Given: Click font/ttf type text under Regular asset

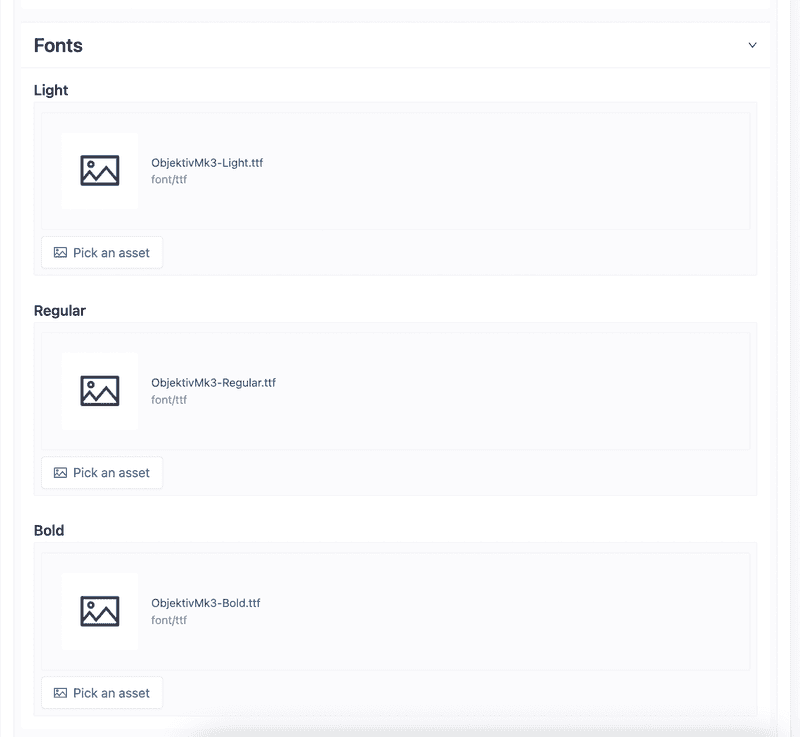Looking at the screenshot, I should pos(169,400).
